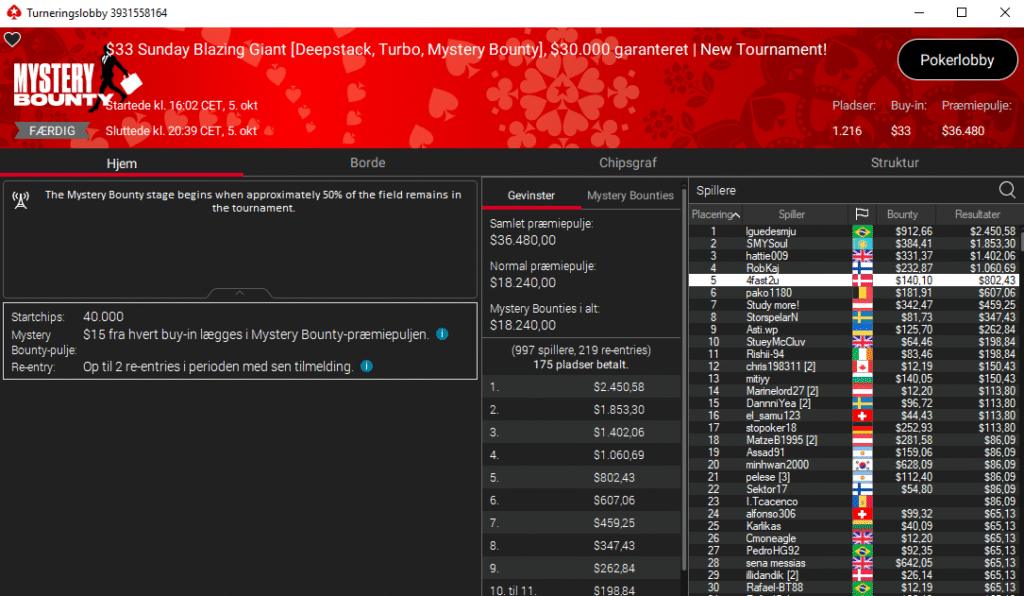
Task: Open the Chipsgraf tab
Action: [628, 162]
